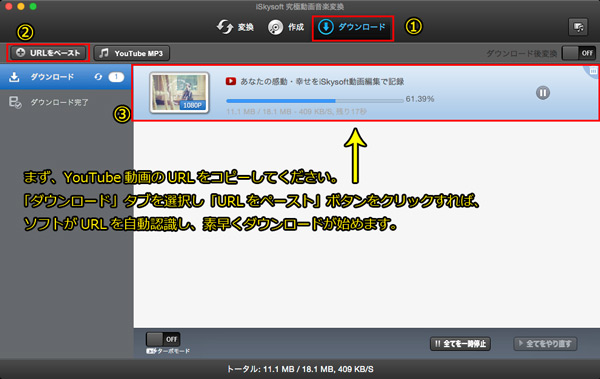Select ダウンロード in the sidebar
600x379 pixels.
[66, 77]
